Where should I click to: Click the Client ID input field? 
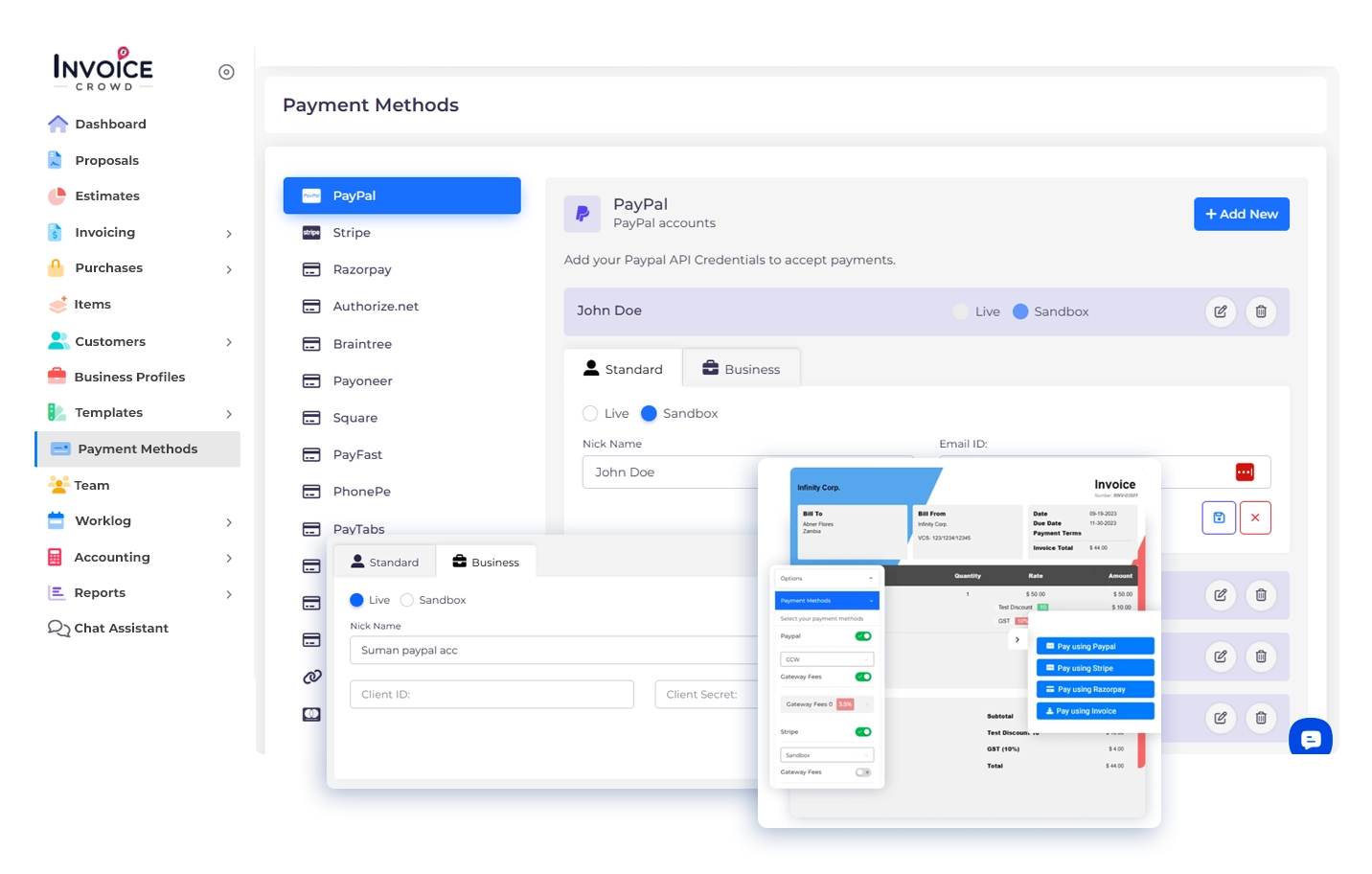point(492,695)
